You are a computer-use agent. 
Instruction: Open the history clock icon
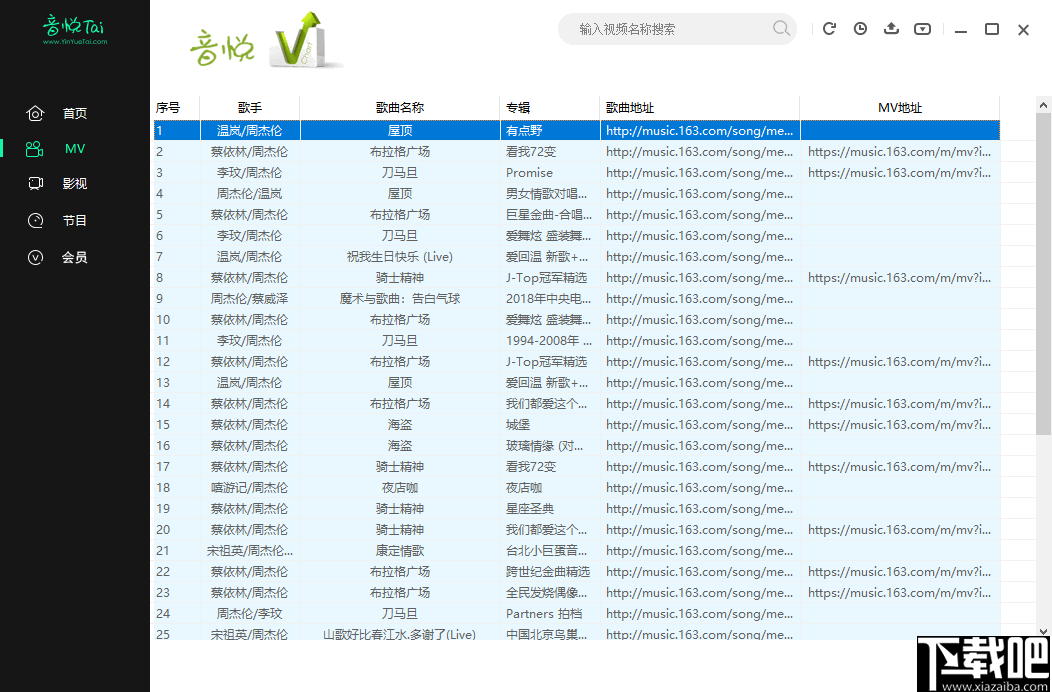click(860, 29)
